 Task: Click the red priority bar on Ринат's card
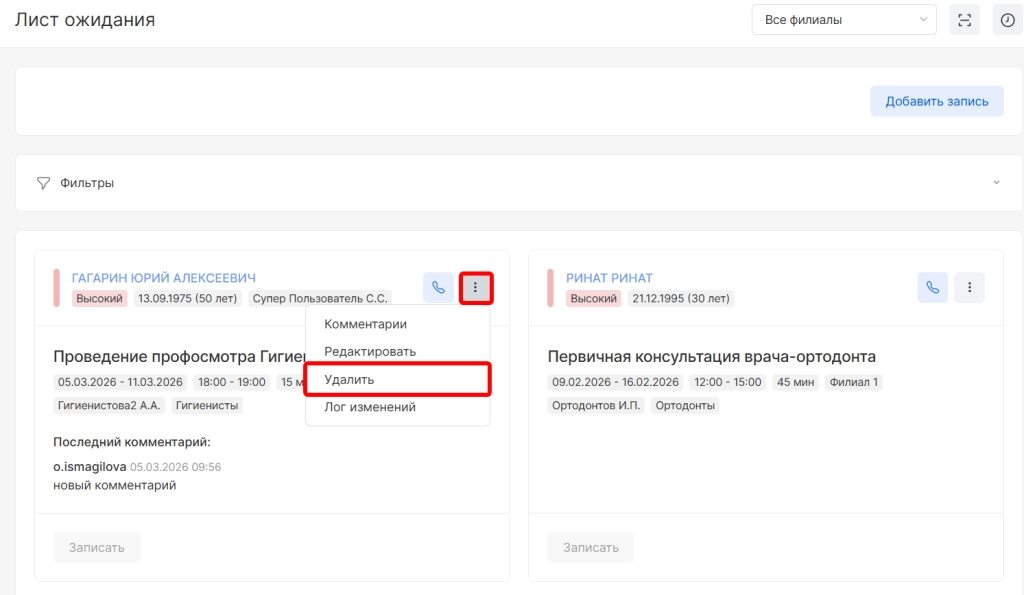[550, 288]
